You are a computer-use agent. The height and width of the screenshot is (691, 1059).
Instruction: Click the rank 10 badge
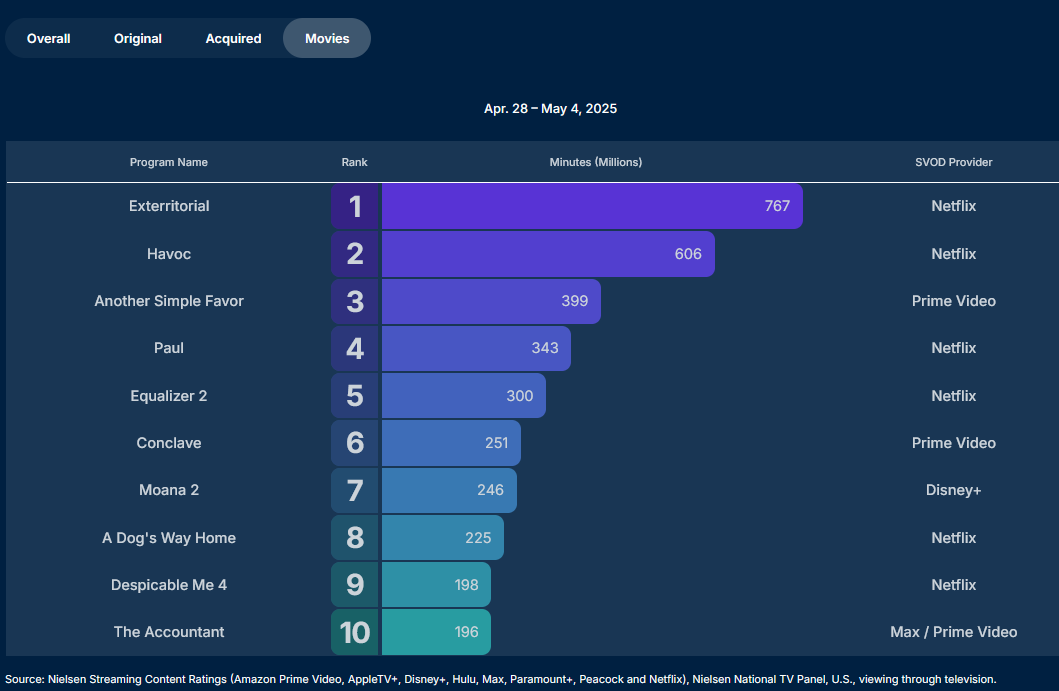click(x=355, y=632)
